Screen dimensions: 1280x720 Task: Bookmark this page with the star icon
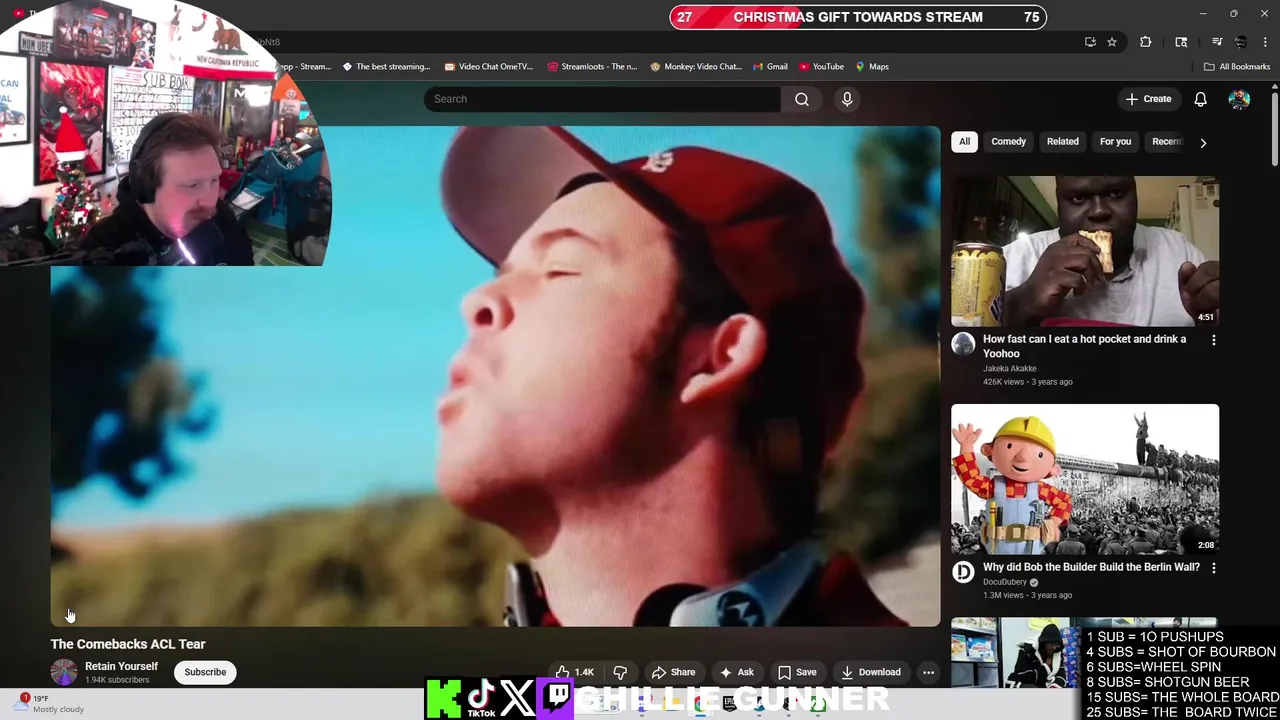(1112, 42)
